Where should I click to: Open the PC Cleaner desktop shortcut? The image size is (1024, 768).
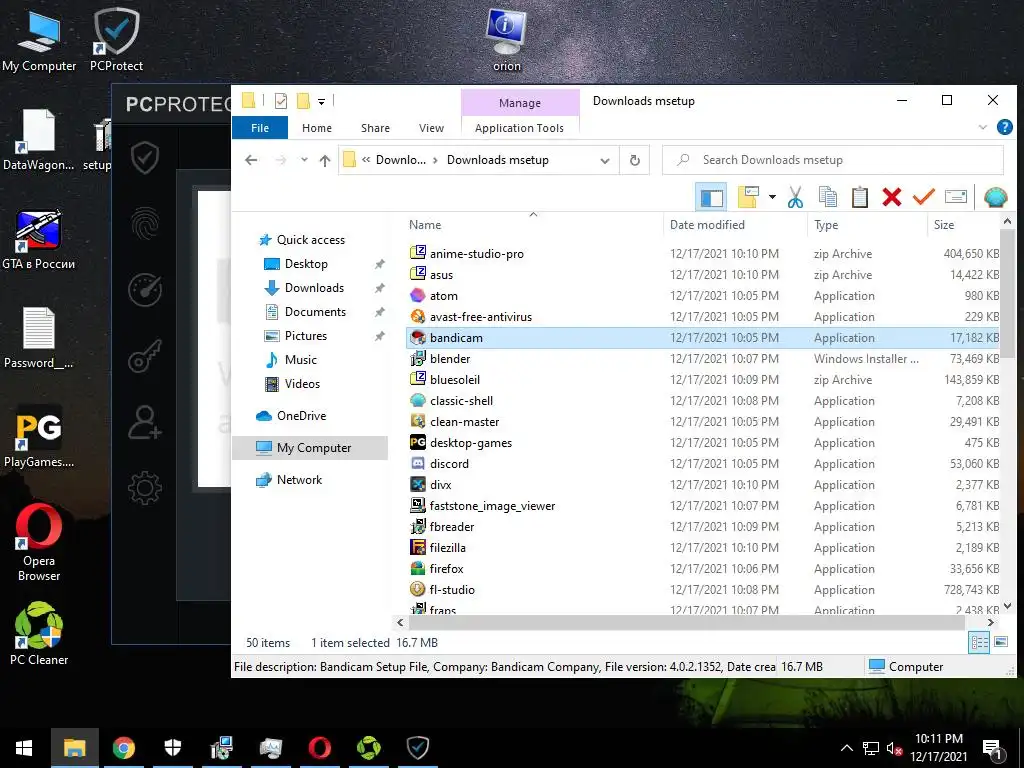[39, 633]
